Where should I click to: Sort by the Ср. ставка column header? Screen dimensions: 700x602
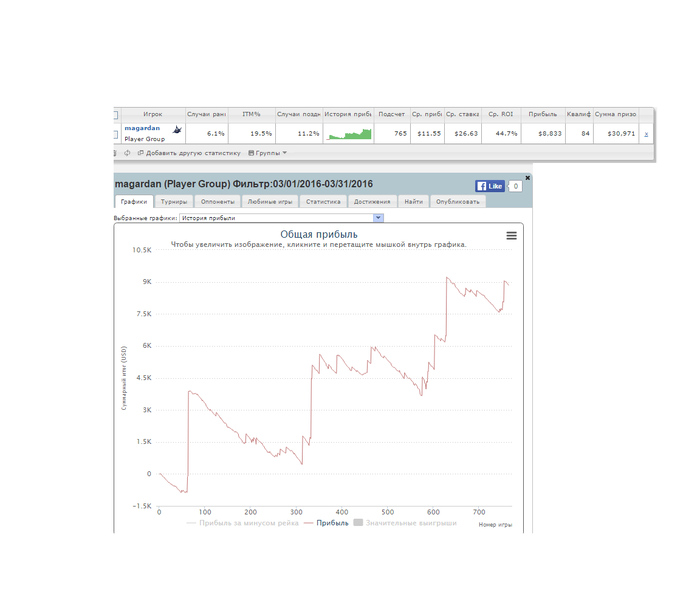(x=462, y=114)
